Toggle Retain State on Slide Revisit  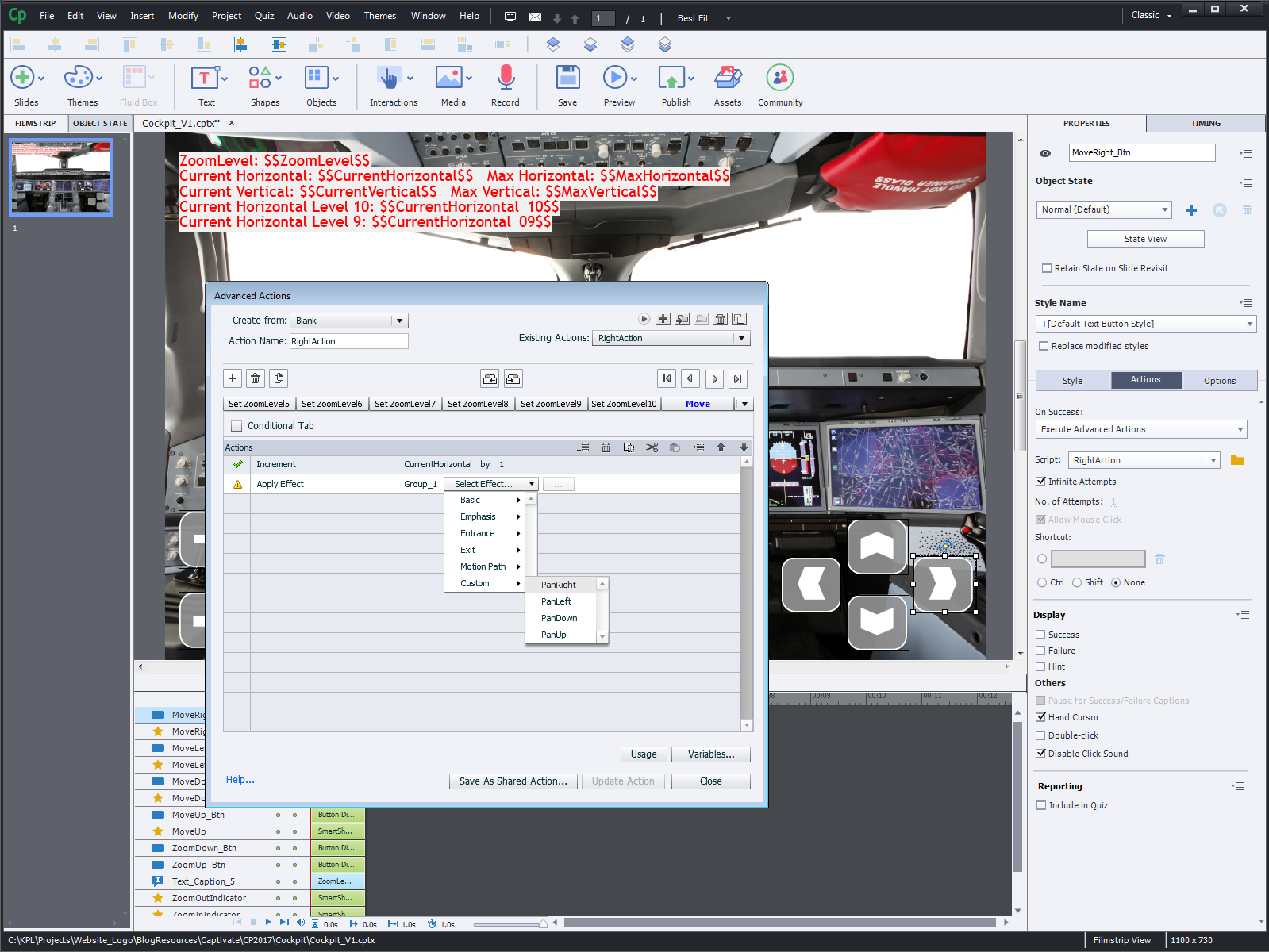[x=1047, y=268]
